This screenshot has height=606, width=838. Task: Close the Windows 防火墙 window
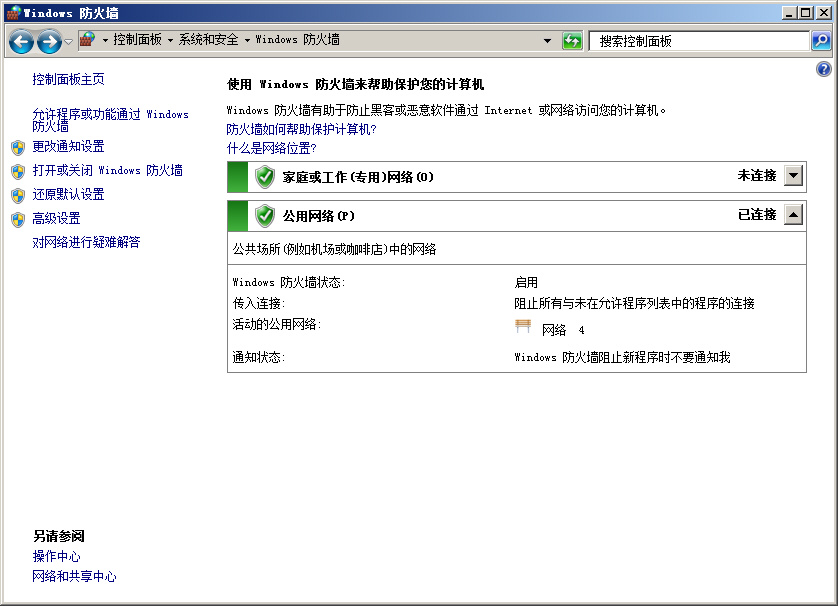pyautogui.click(x=824, y=13)
